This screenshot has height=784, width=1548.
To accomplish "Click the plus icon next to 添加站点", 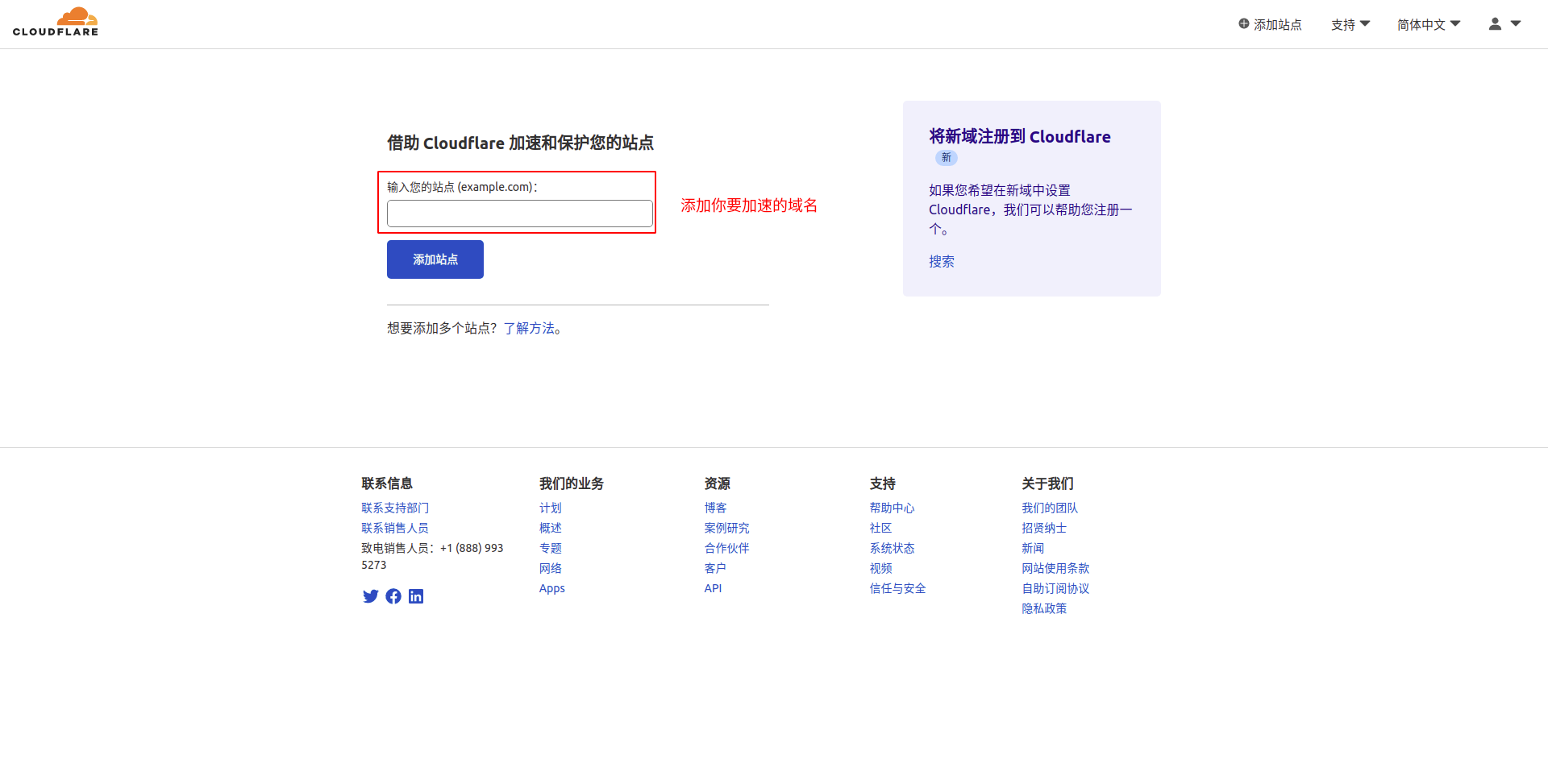I will [1244, 24].
